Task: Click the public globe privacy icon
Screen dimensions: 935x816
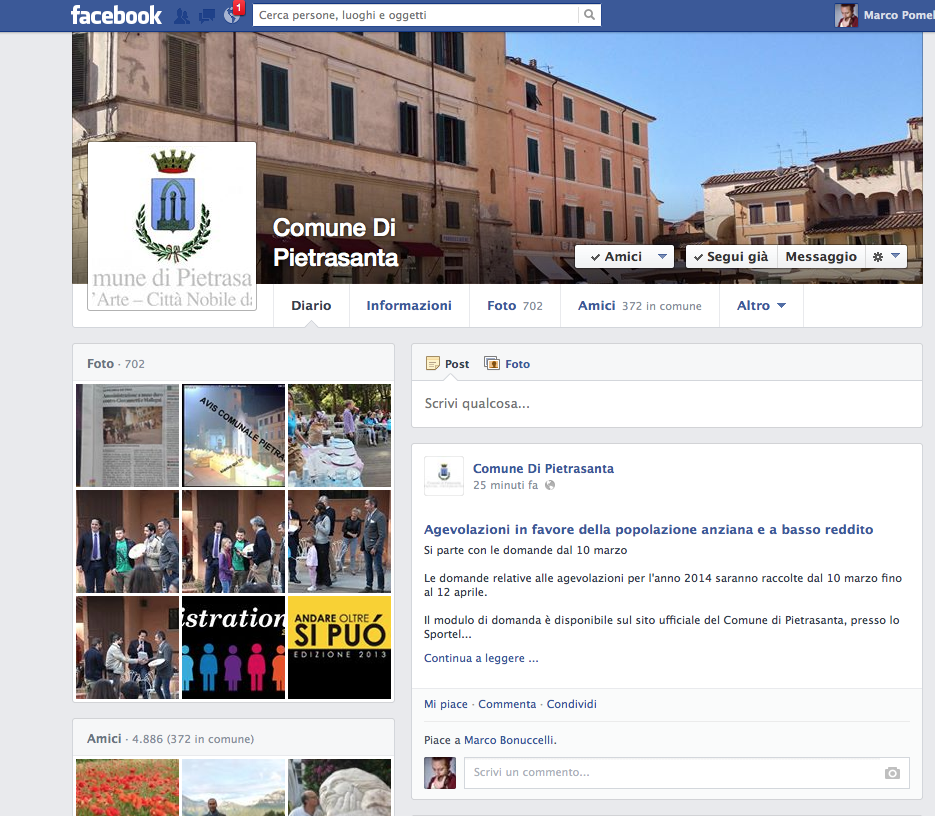Action: coord(550,485)
